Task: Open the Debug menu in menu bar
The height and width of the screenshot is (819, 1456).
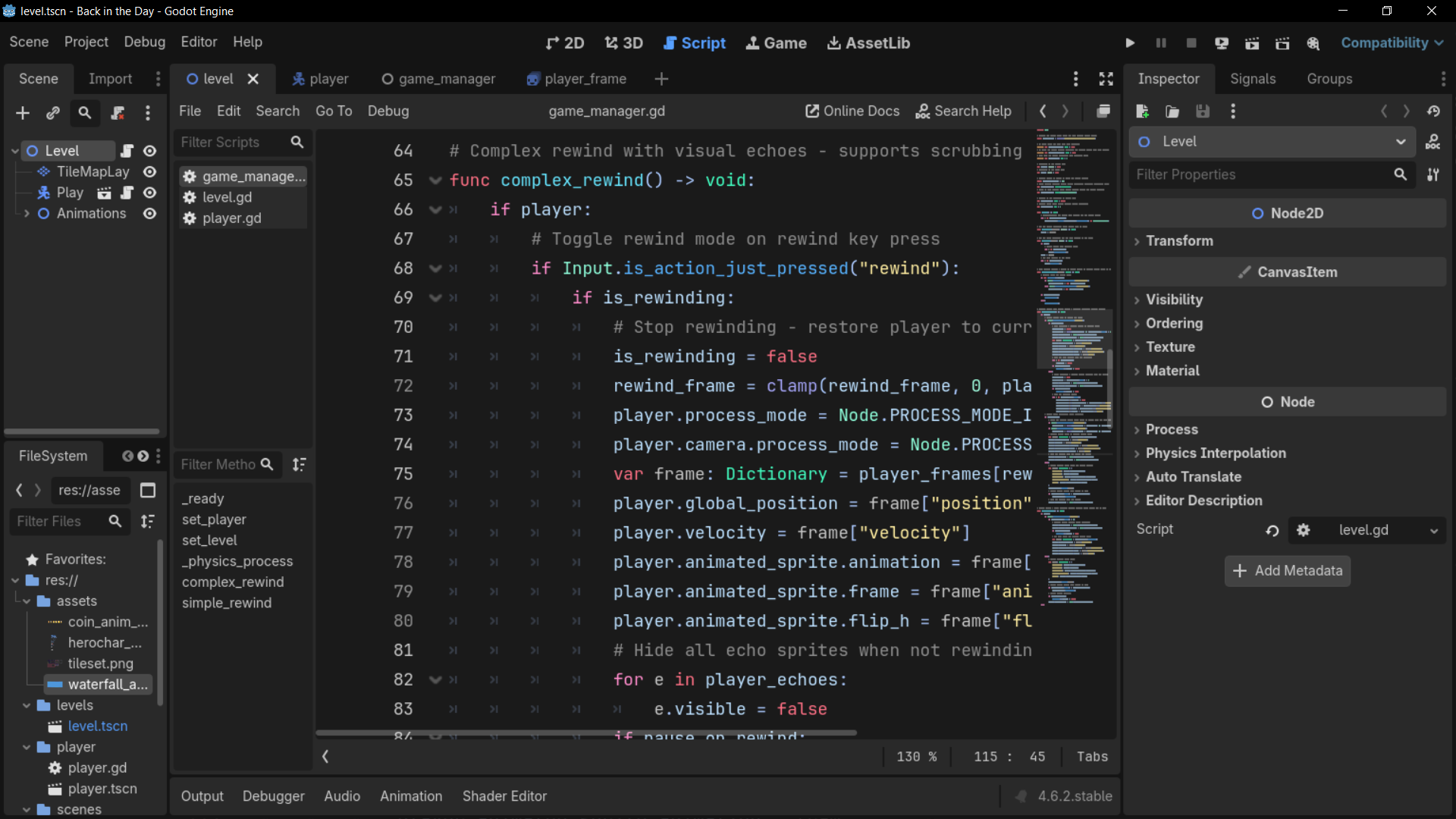Action: tap(144, 42)
